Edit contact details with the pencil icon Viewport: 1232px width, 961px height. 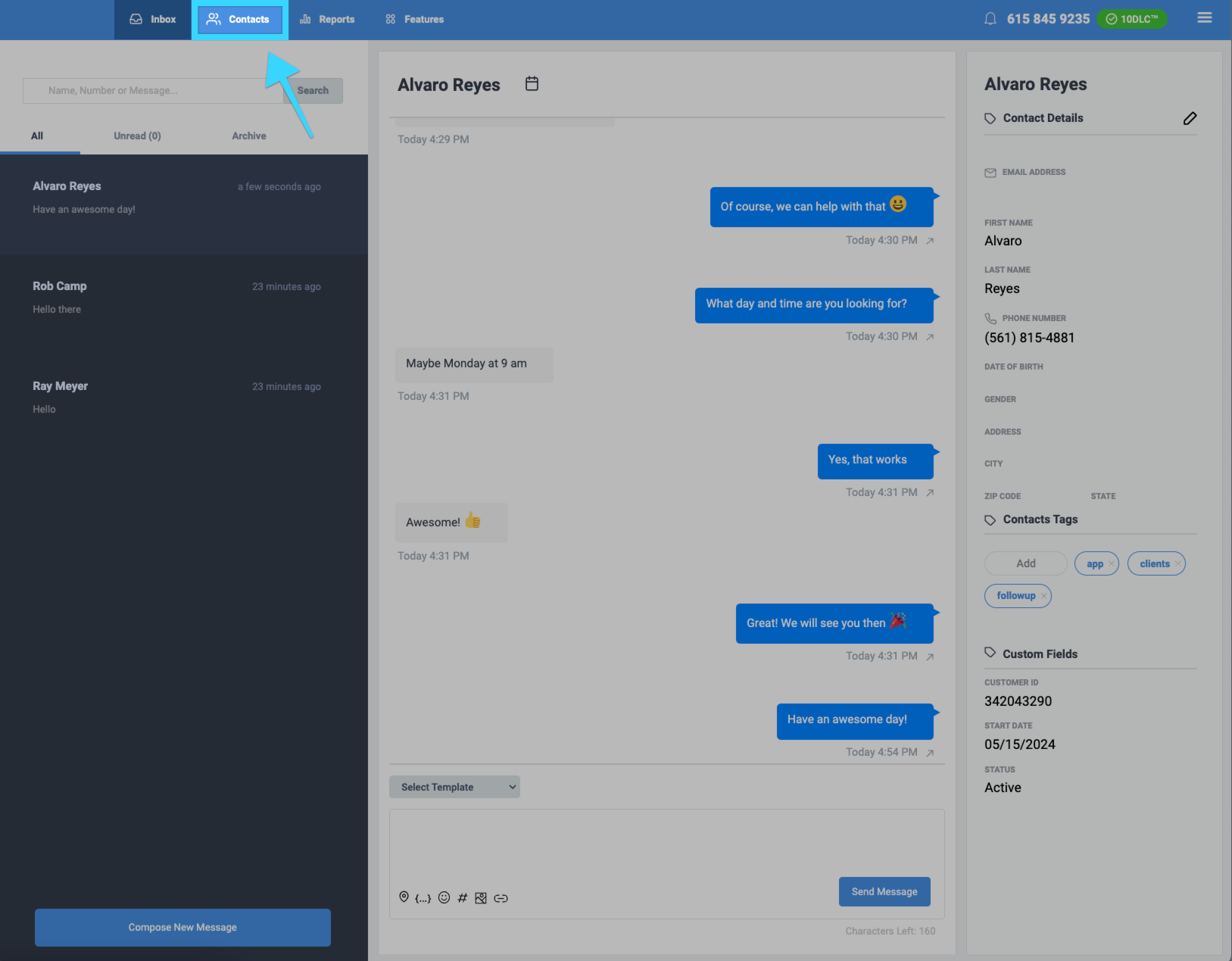pyautogui.click(x=1190, y=118)
